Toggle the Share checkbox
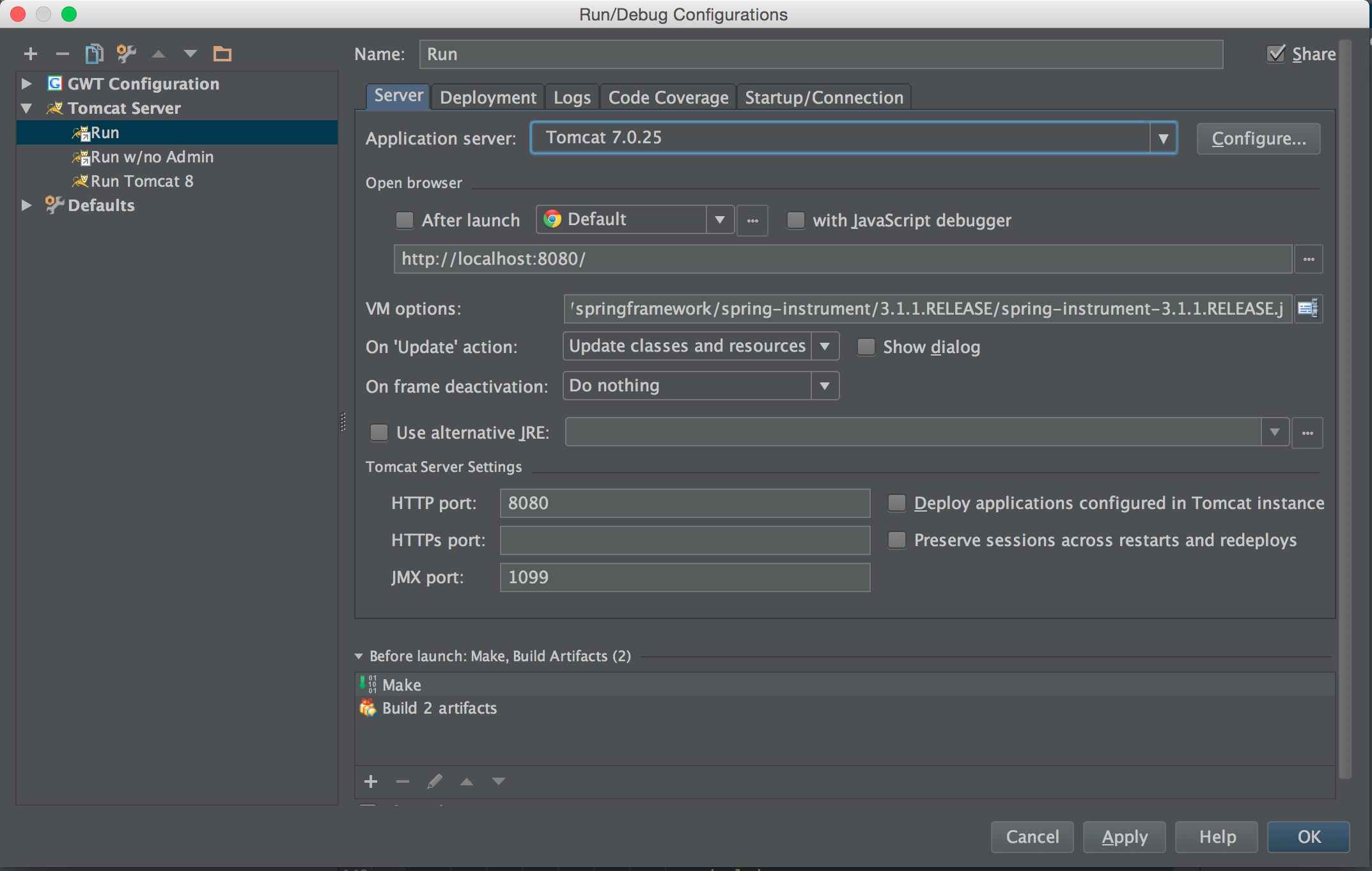The image size is (1372, 871). pyautogui.click(x=1275, y=54)
